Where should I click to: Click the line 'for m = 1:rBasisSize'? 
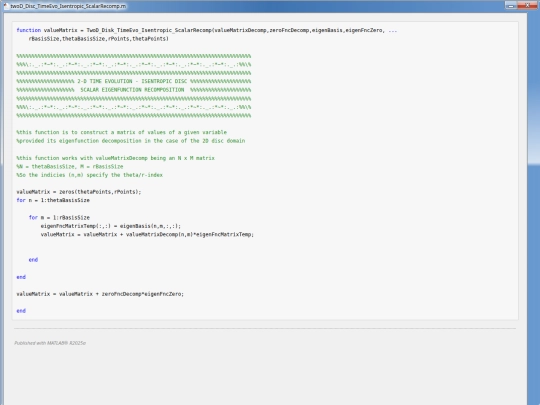tap(59, 218)
